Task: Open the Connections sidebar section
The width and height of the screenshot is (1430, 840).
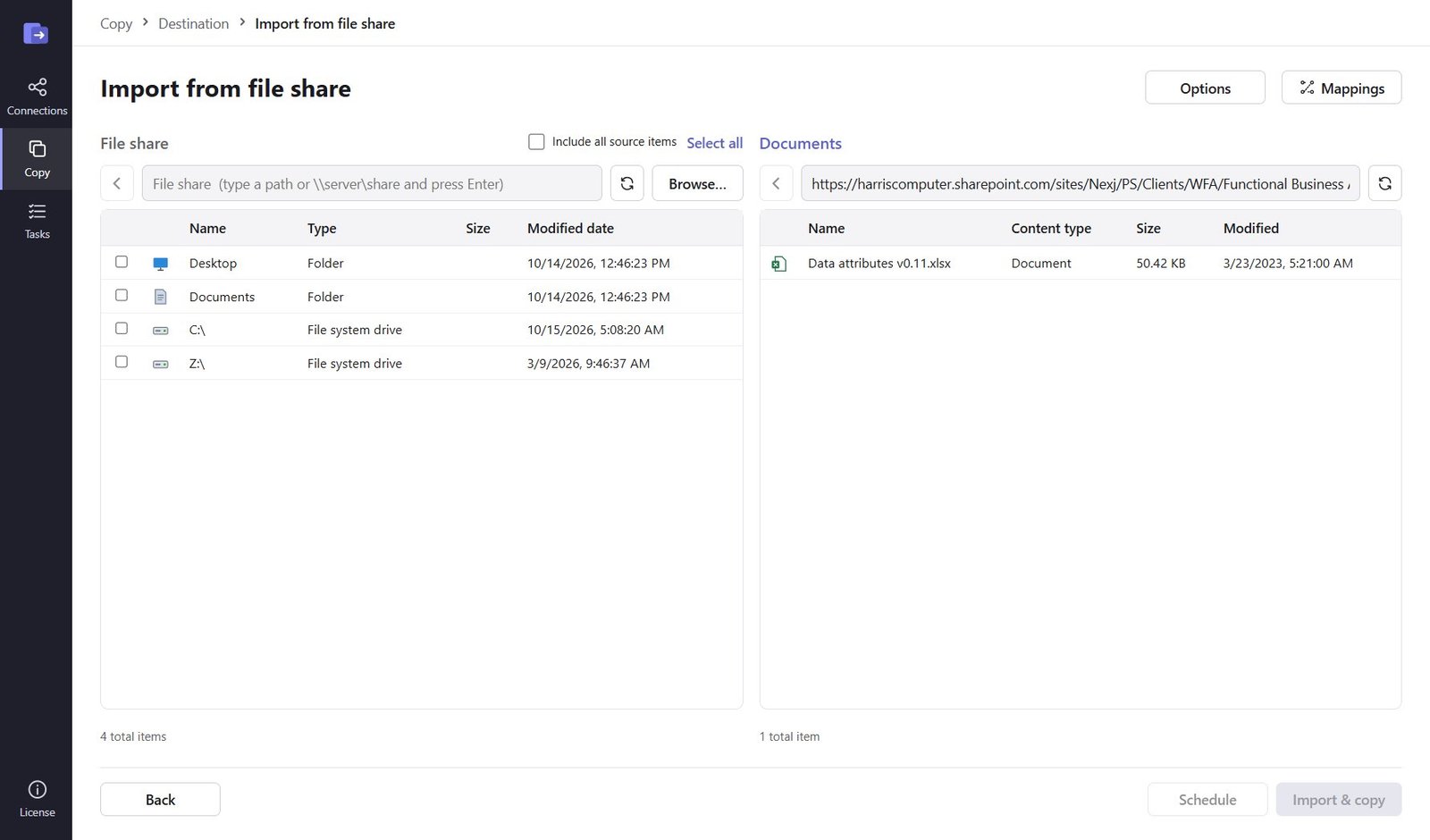Action: coord(37,97)
